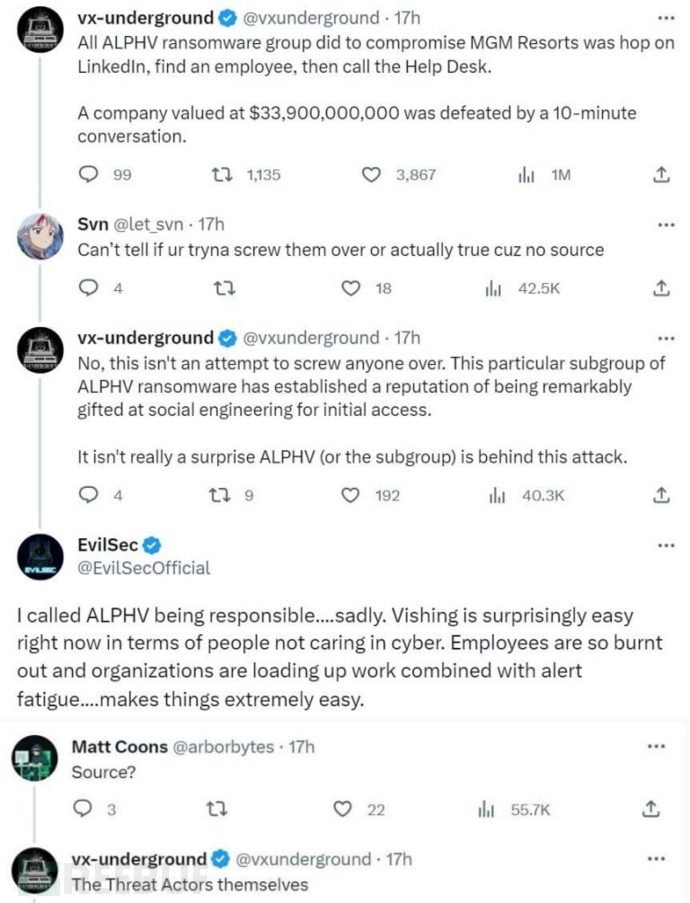Click EvilSec's profile avatar

[40, 557]
